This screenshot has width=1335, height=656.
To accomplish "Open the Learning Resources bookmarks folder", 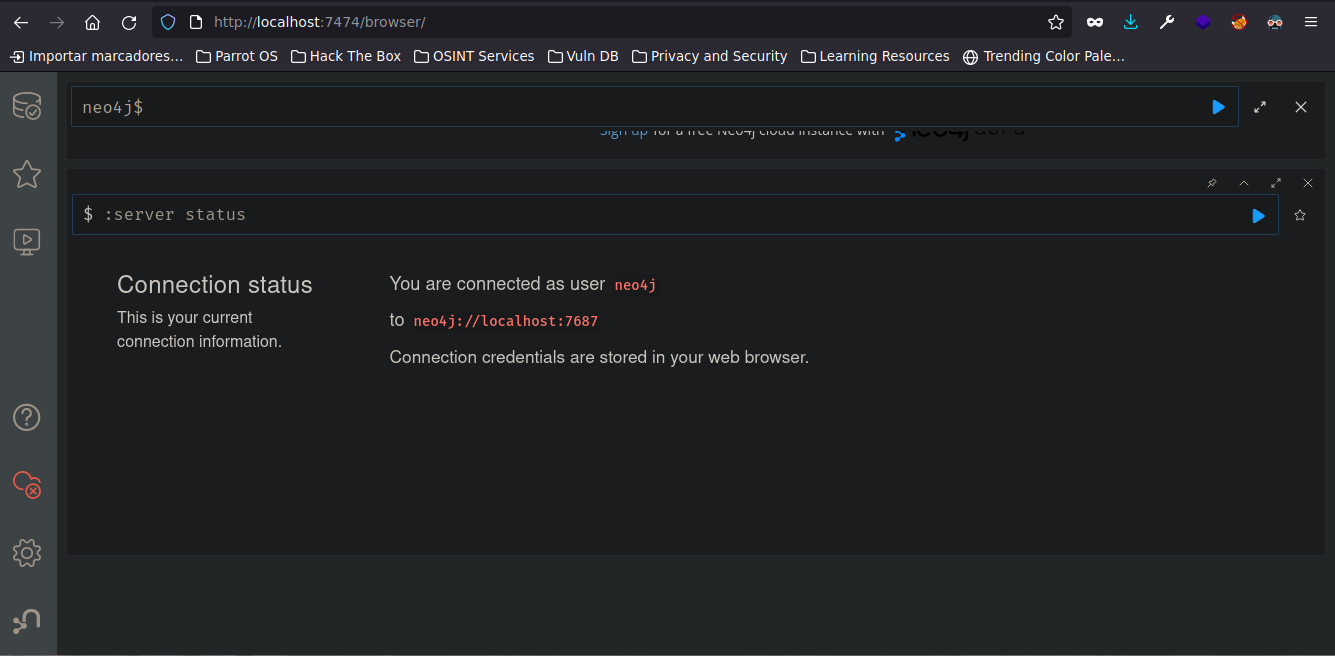I will (875, 56).
